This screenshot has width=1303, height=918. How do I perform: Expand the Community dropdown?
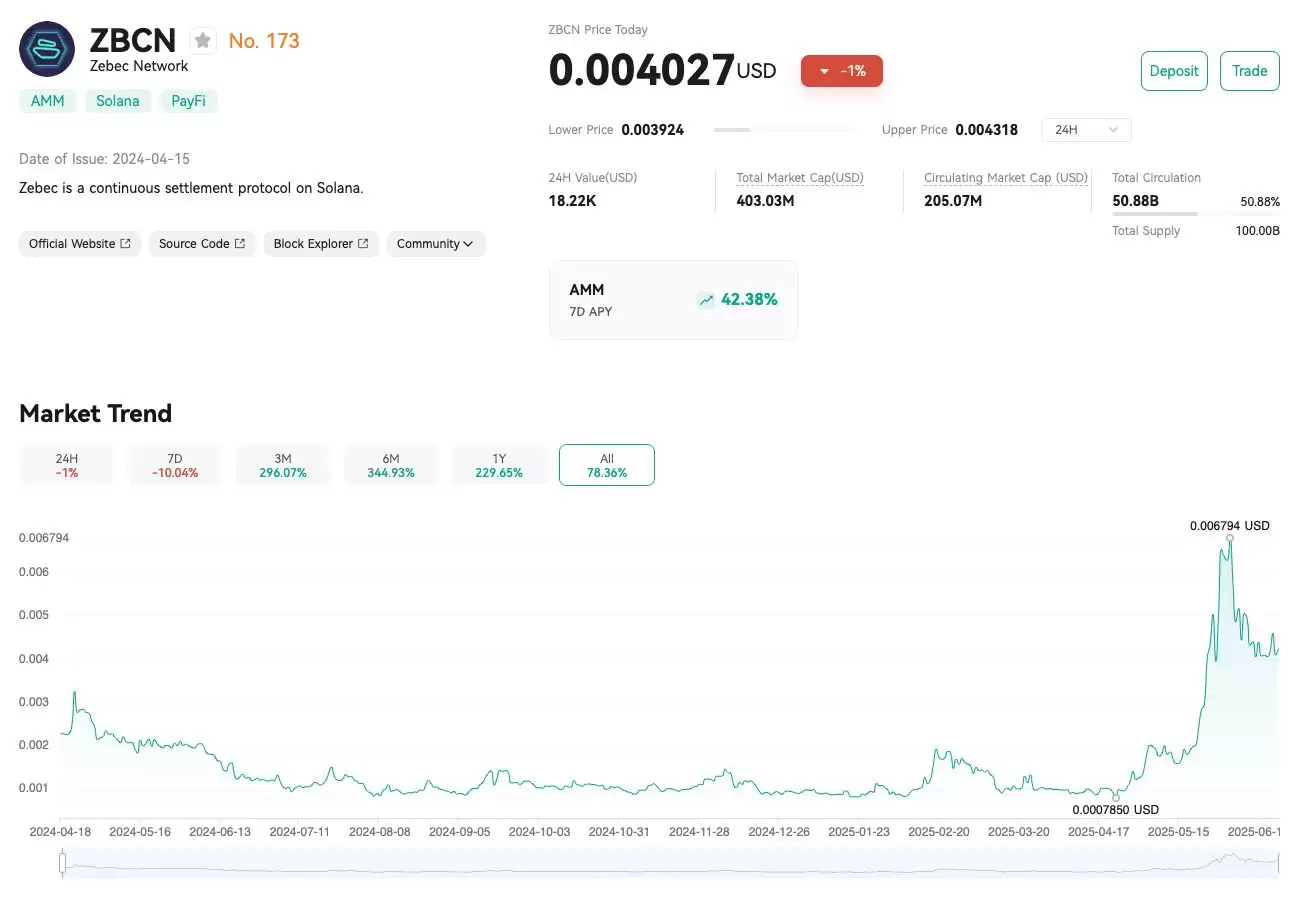[x=435, y=244]
